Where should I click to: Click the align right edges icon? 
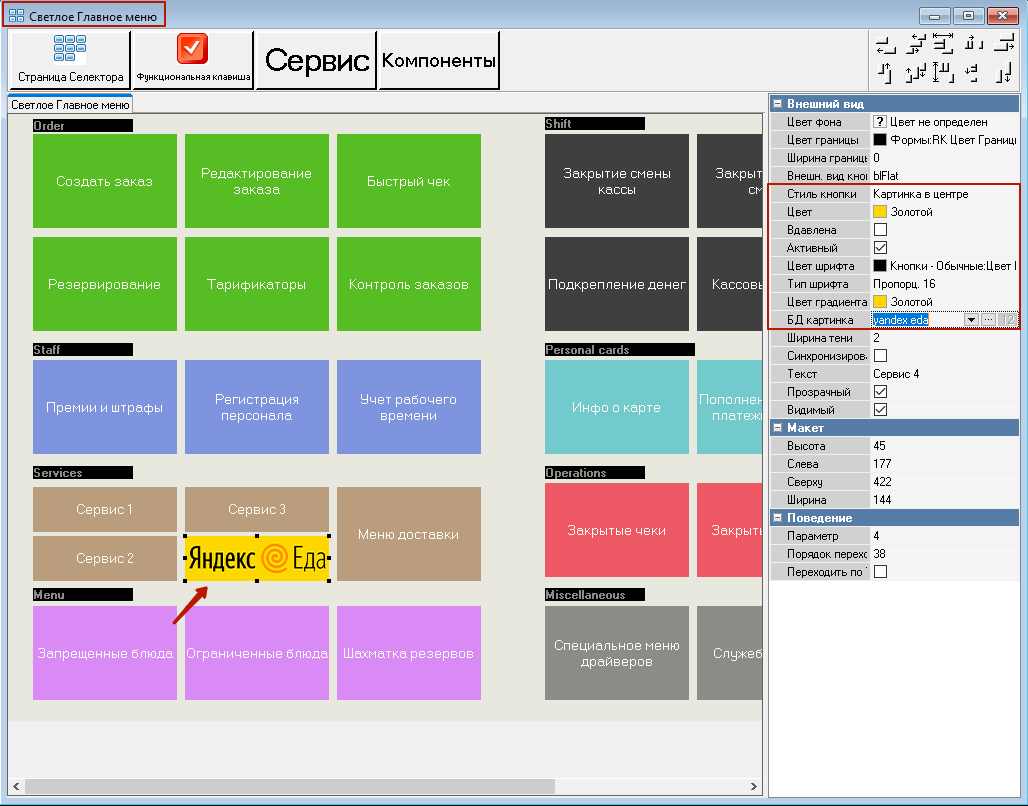[1003, 45]
